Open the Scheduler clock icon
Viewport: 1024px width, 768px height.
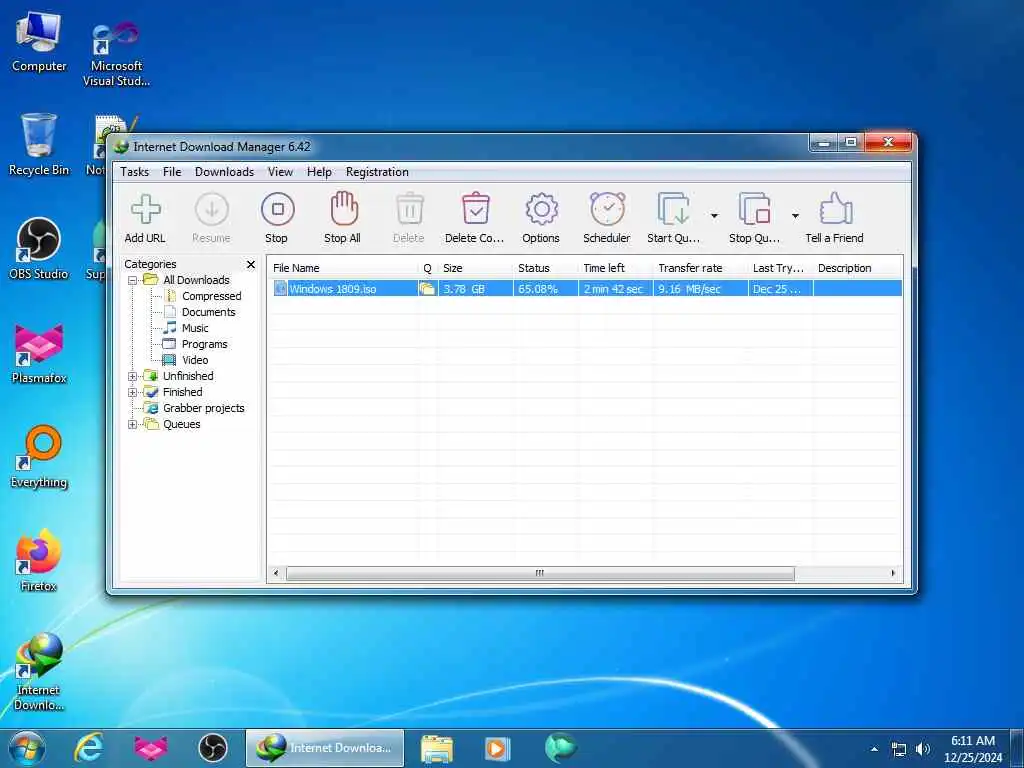coord(607,209)
